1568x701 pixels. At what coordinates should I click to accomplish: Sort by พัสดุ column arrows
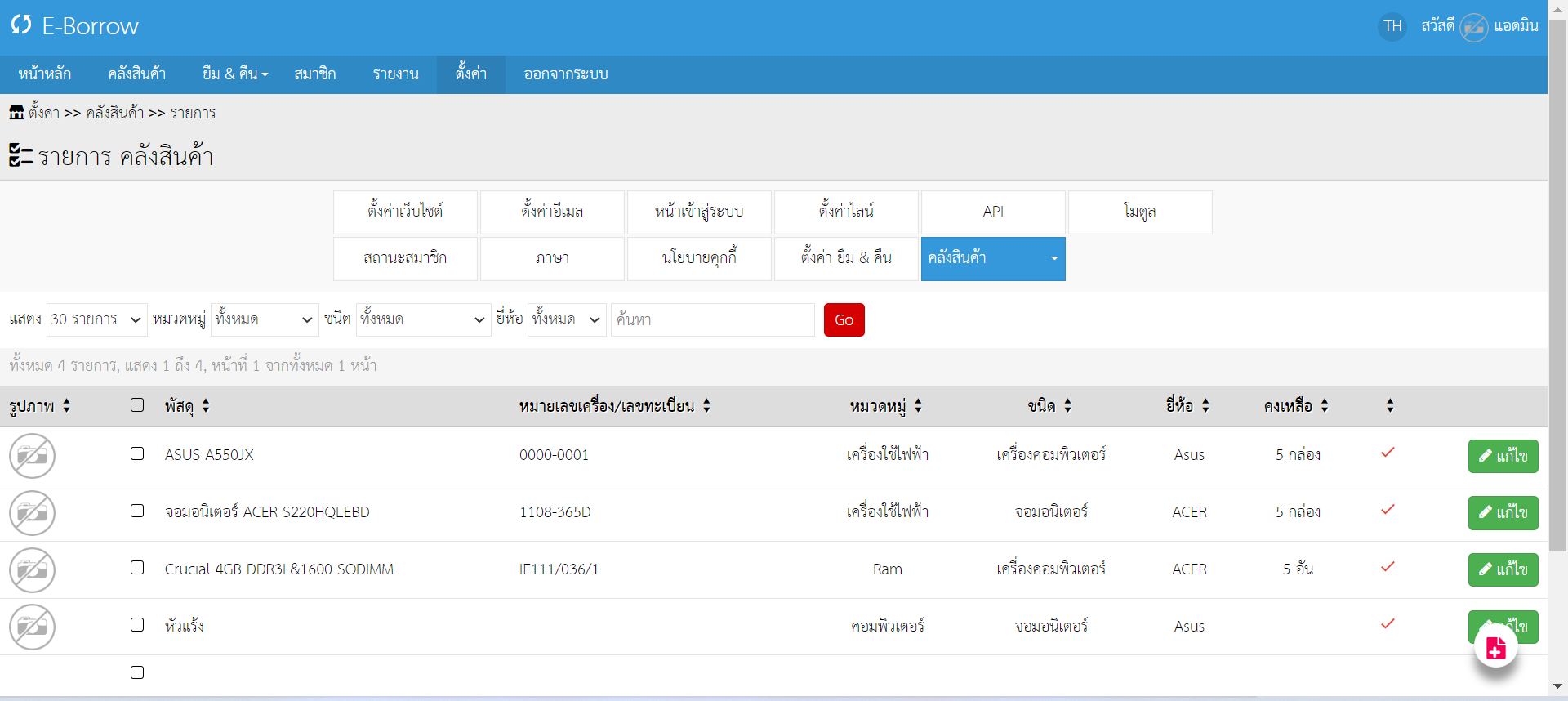click(206, 405)
